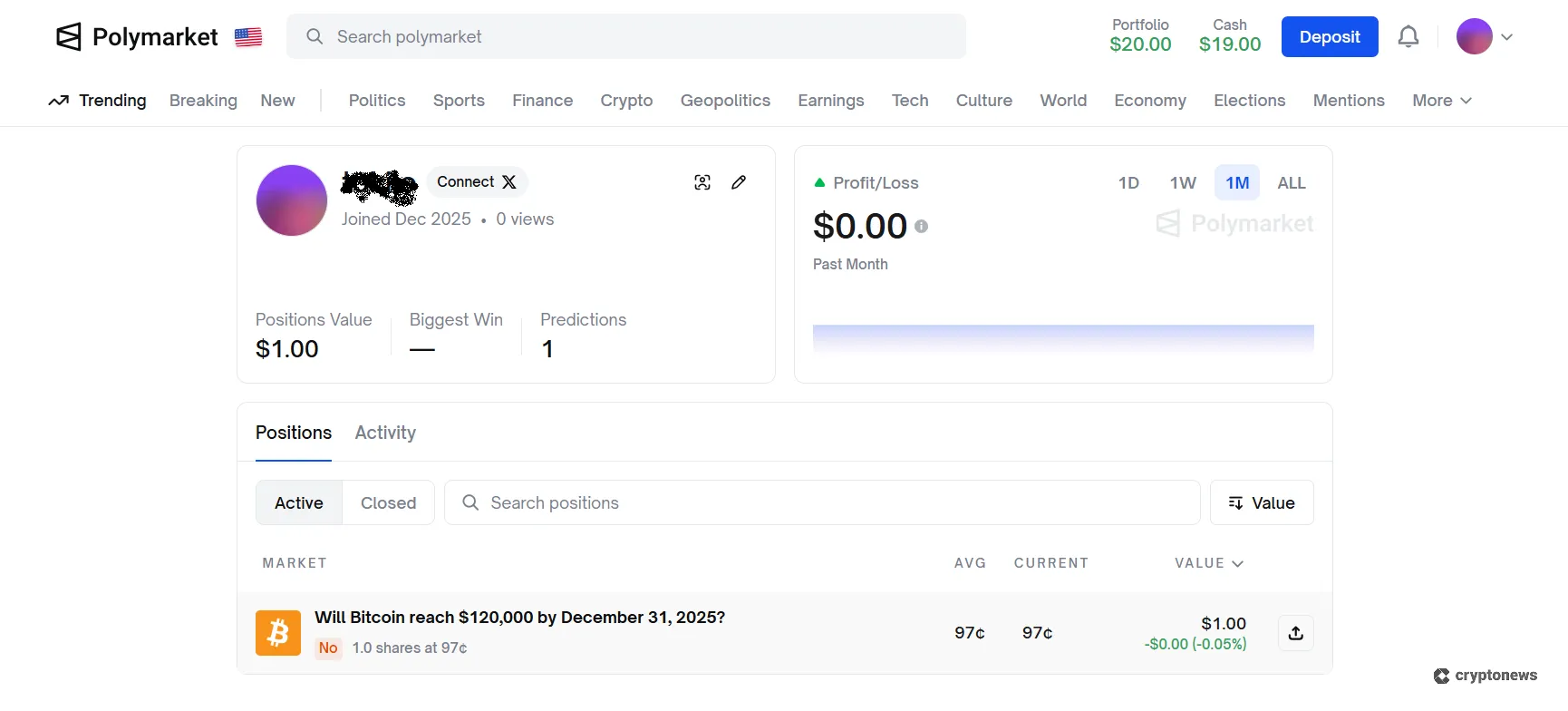Click the US flag icon
Image resolution: width=1568 pixels, height=711 pixels.
click(248, 37)
